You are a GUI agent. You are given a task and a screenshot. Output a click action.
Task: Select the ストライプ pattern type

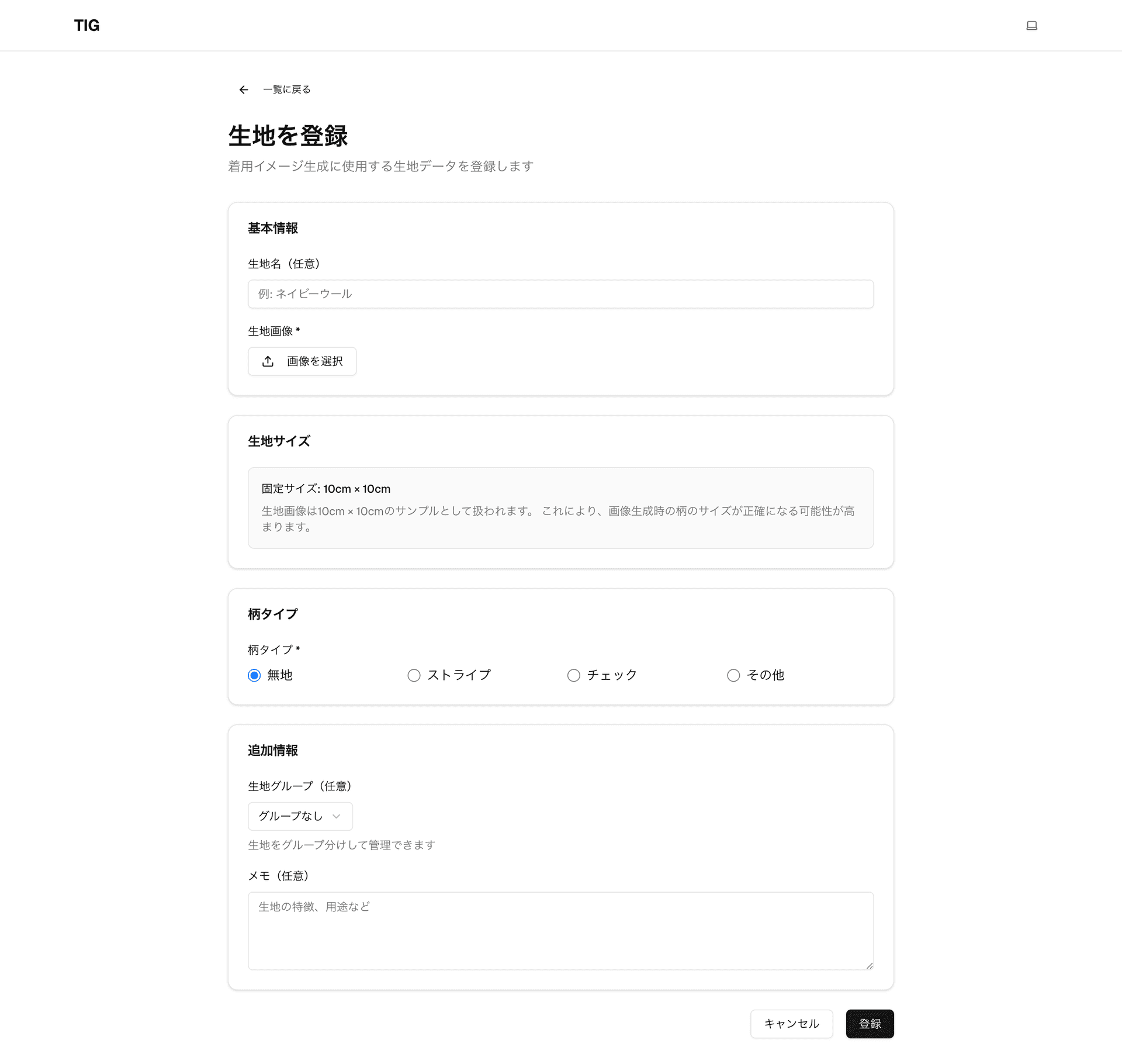click(414, 675)
